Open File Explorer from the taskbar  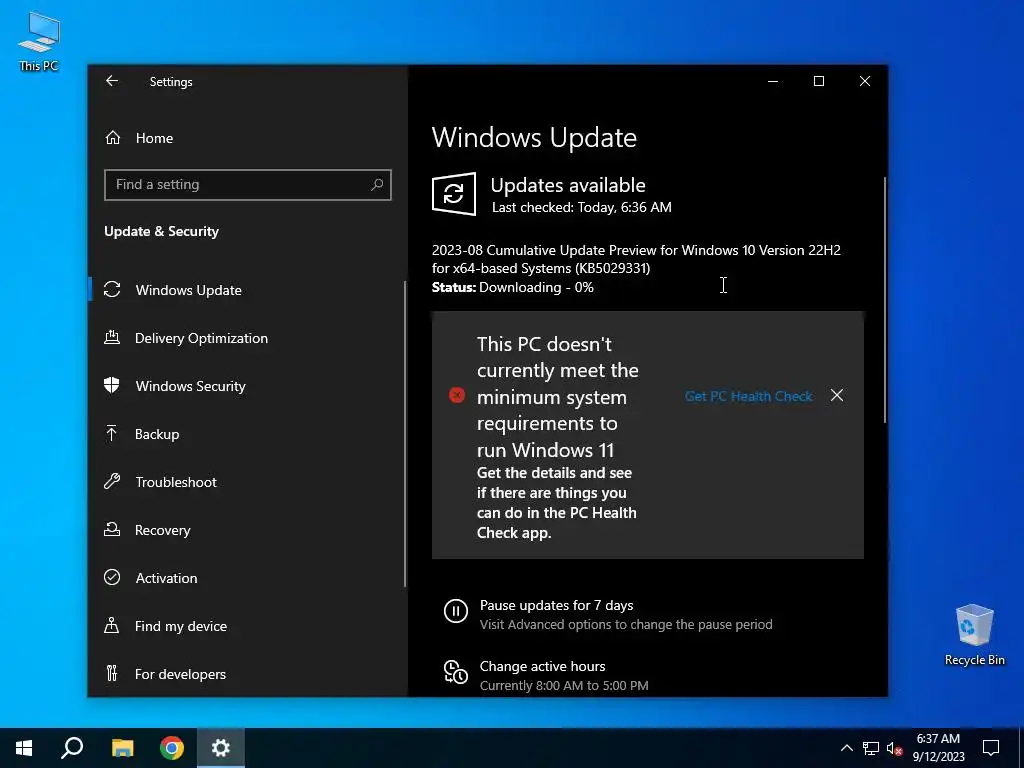(122, 748)
